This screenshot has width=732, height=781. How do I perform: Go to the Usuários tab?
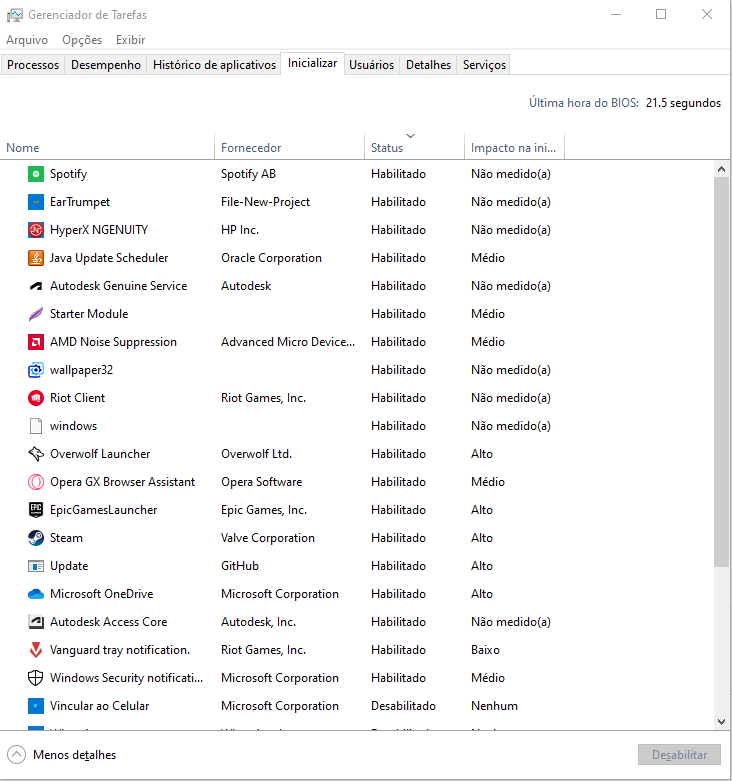tap(371, 65)
